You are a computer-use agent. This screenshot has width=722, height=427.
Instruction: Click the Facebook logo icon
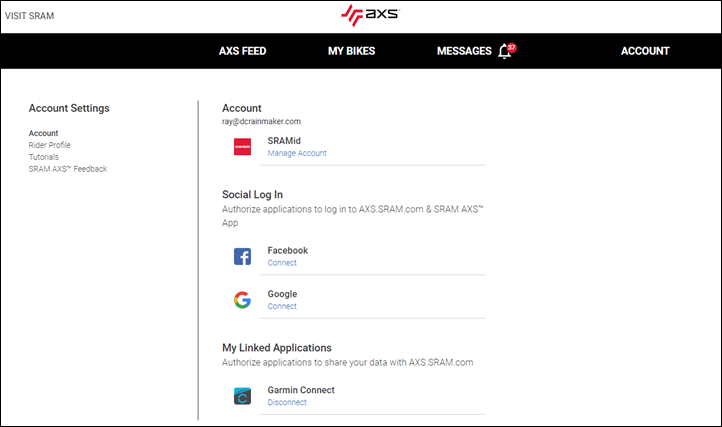tap(242, 257)
